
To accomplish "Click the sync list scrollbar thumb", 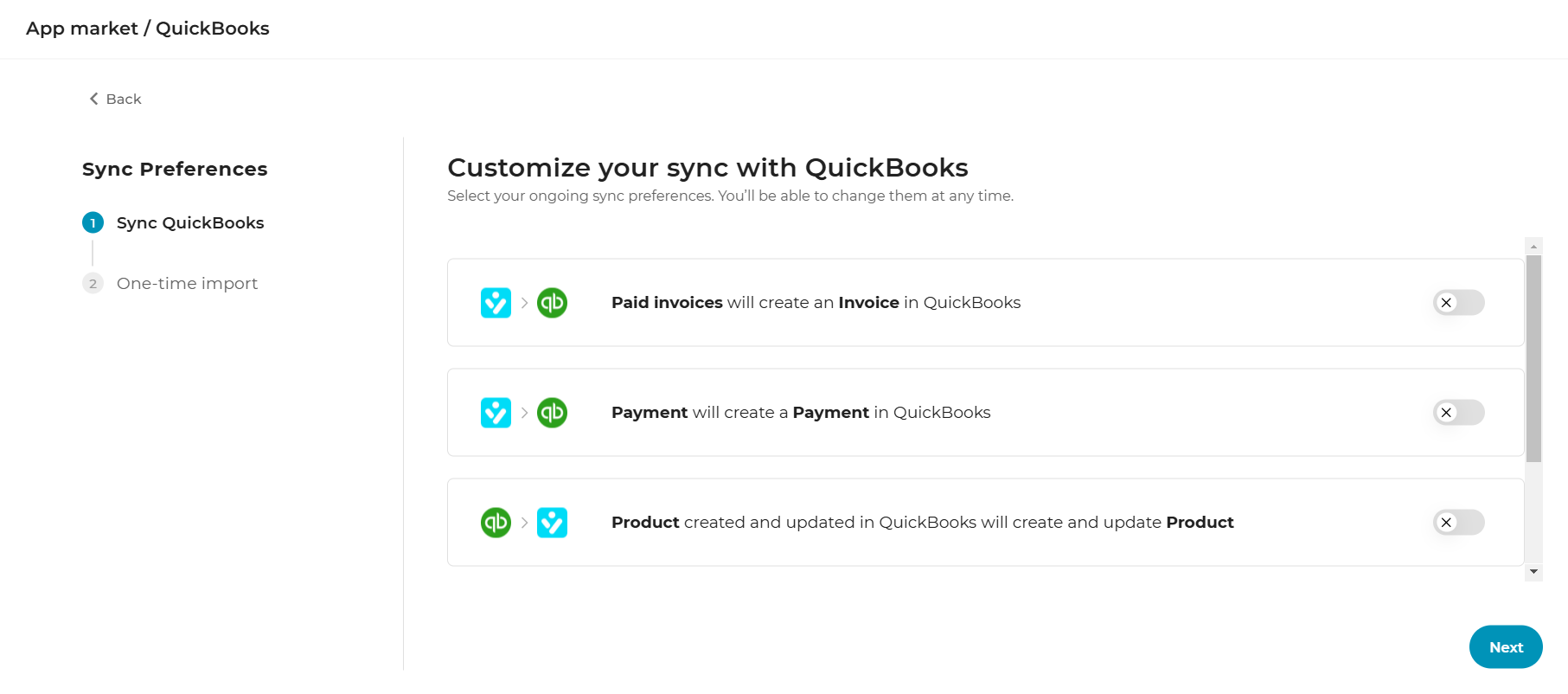I will [x=1533, y=358].
